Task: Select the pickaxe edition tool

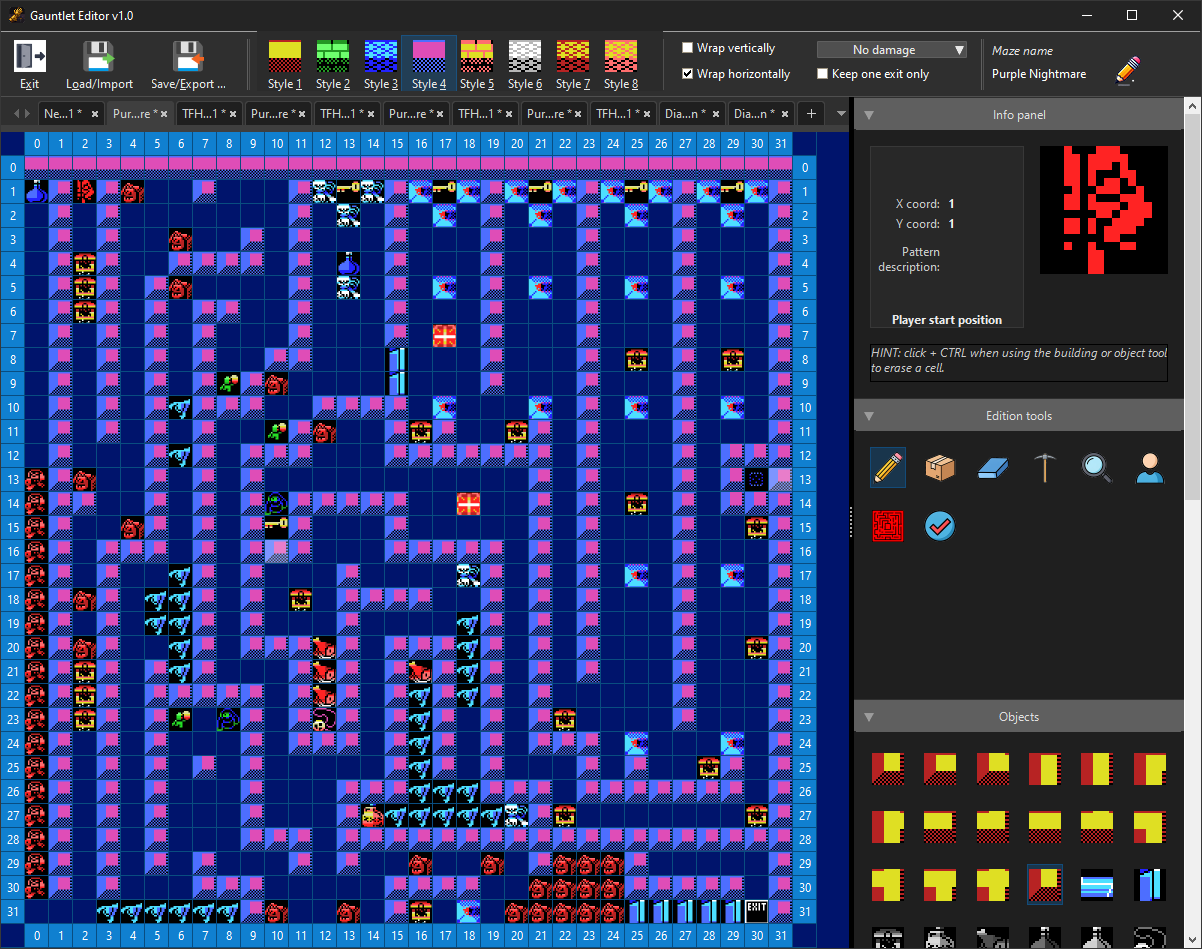Action: 1045,467
